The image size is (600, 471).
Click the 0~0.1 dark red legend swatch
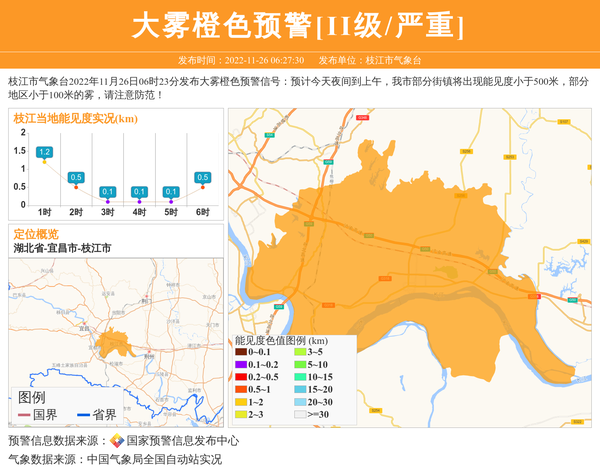click(x=241, y=353)
